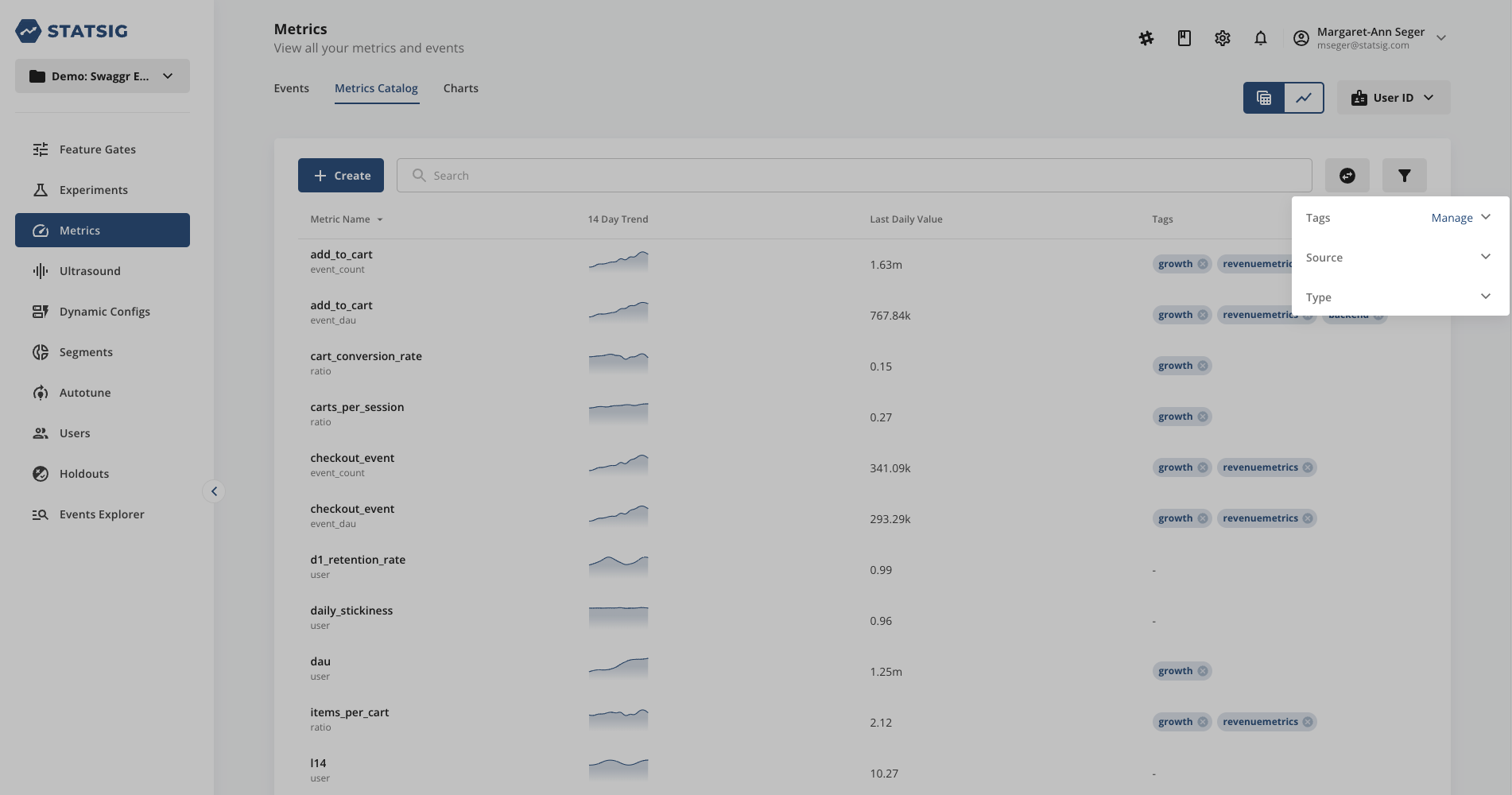
Task: Open the Charts tab
Action: pyautogui.click(x=460, y=87)
